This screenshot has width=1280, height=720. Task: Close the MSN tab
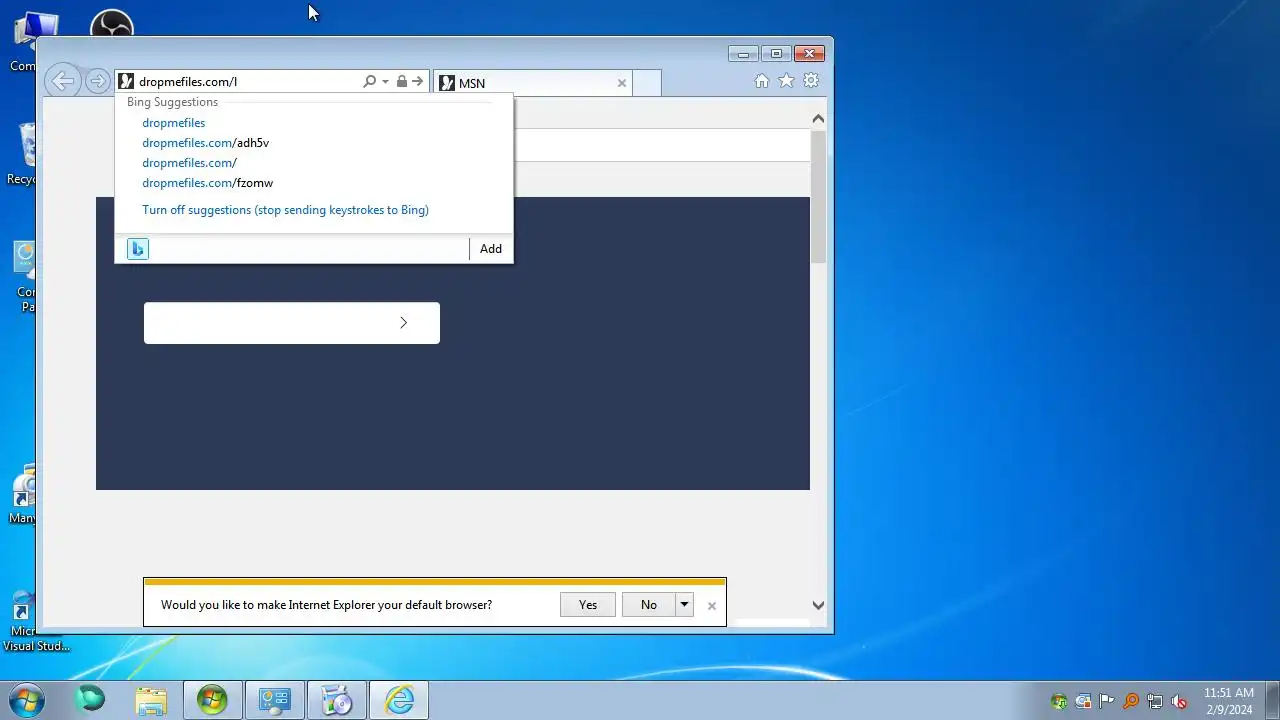tap(622, 83)
